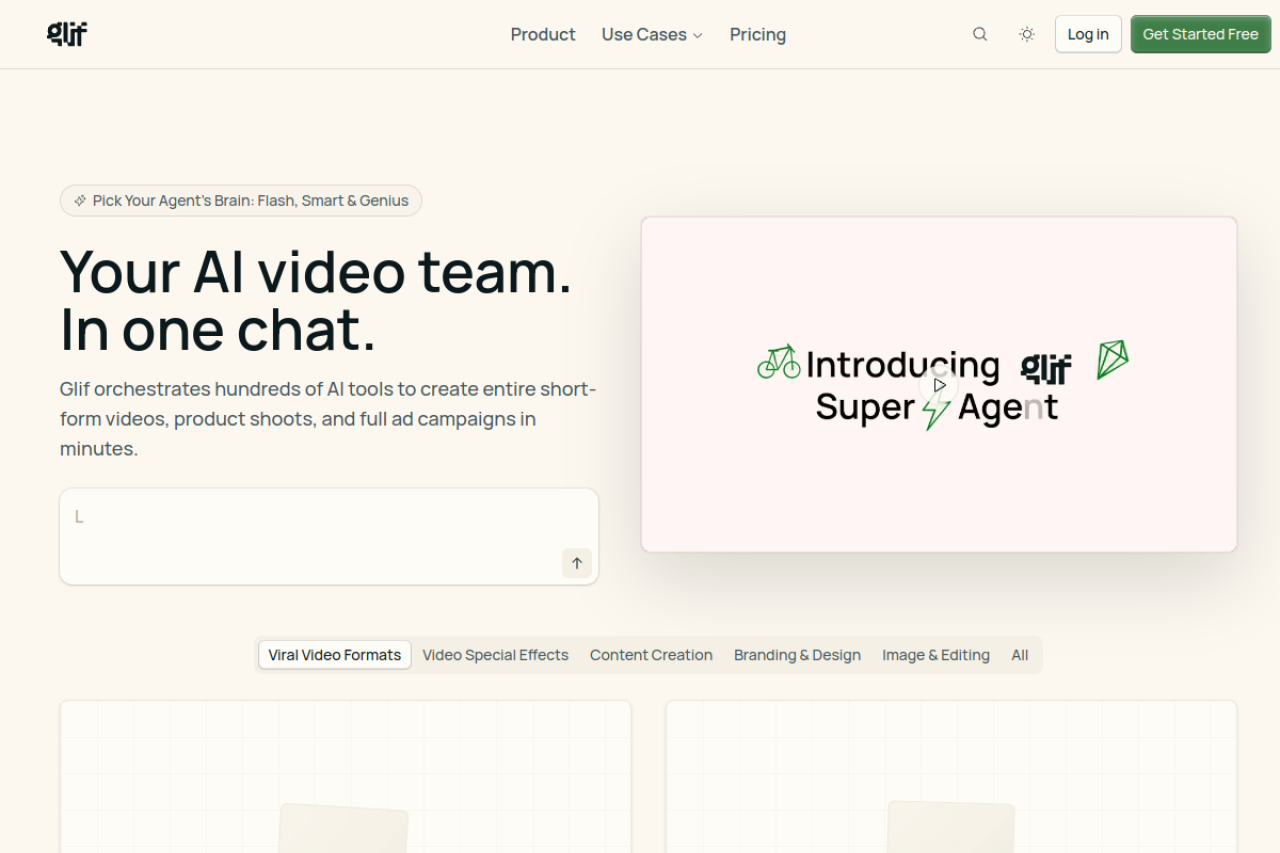This screenshot has height=853, width=1280.
Task: Focus the chat prompt input field
Action: click(x=329, y=536)
